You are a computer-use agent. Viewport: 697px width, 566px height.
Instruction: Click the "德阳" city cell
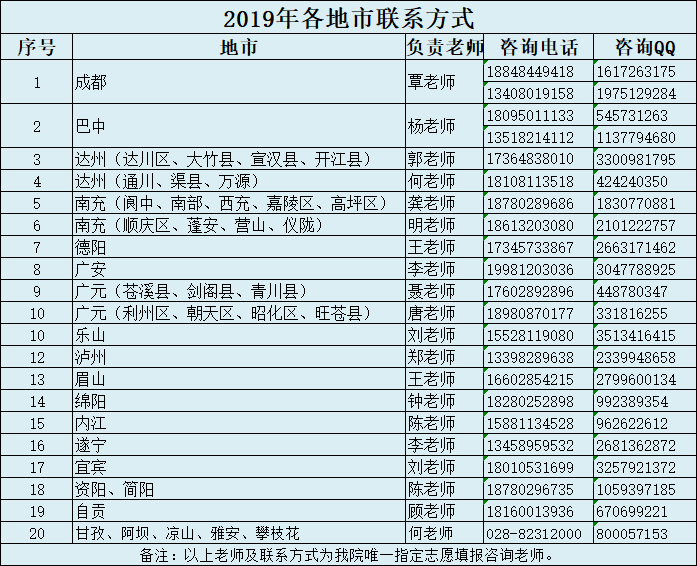pos(91,247)
